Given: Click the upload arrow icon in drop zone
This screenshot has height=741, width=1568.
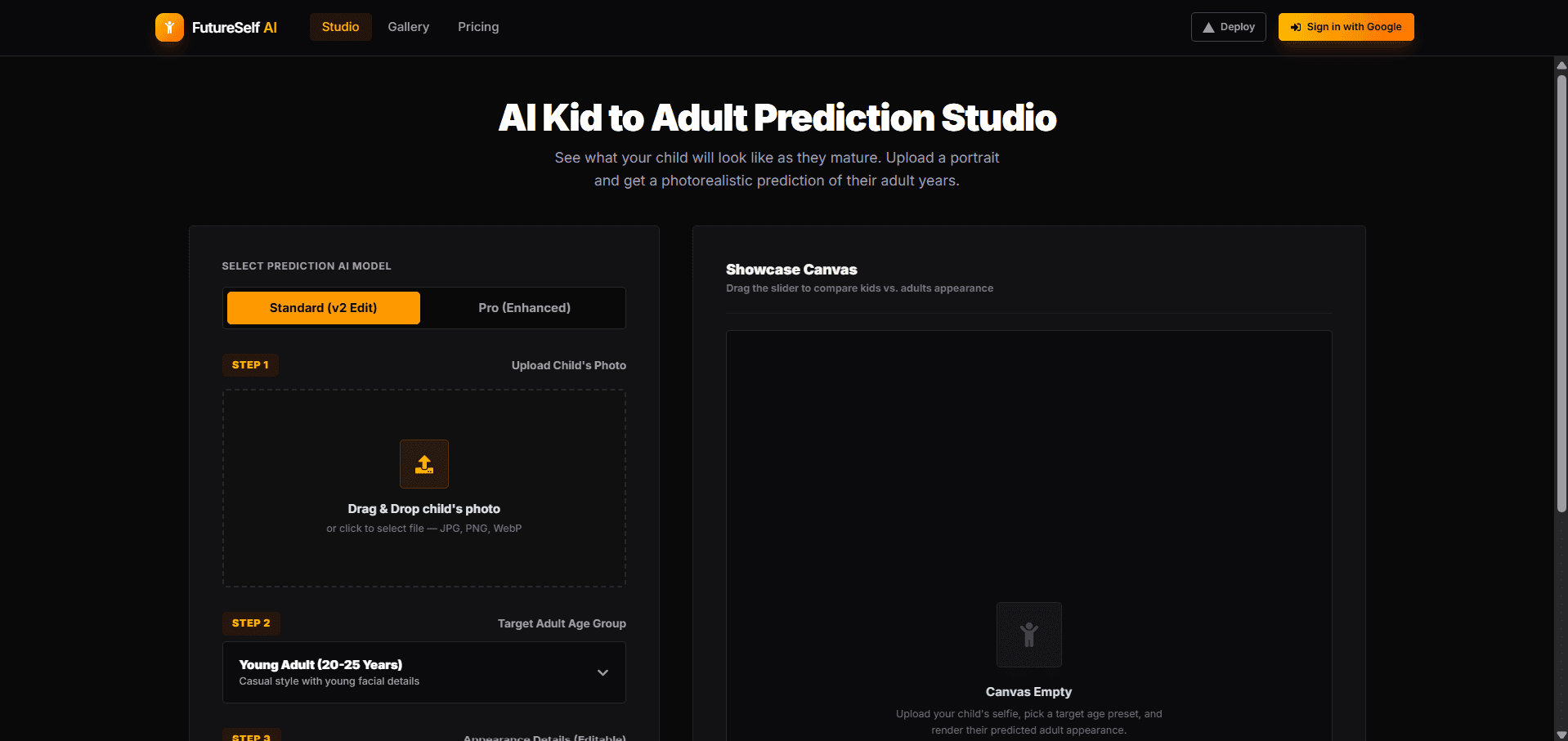Looking at the screenshot, I should click(424, 464).
